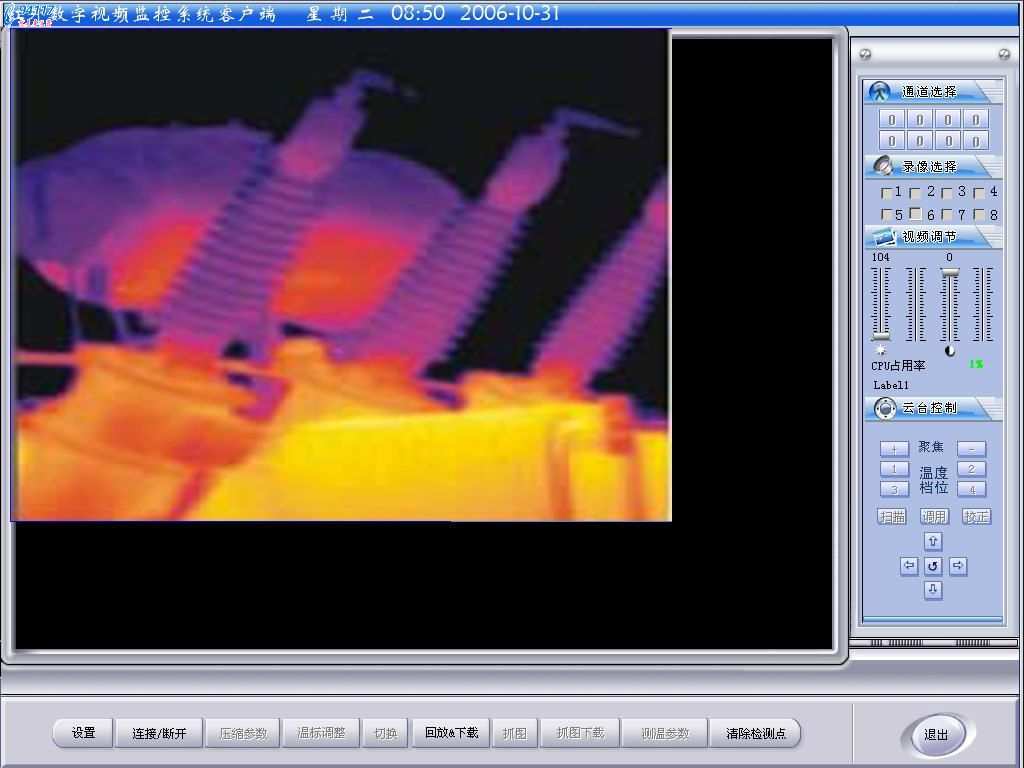Click the 连接/断开 connect/disconnect button
The height and width of the screenshot is (768, 1024).
click(x=159, y=733)
